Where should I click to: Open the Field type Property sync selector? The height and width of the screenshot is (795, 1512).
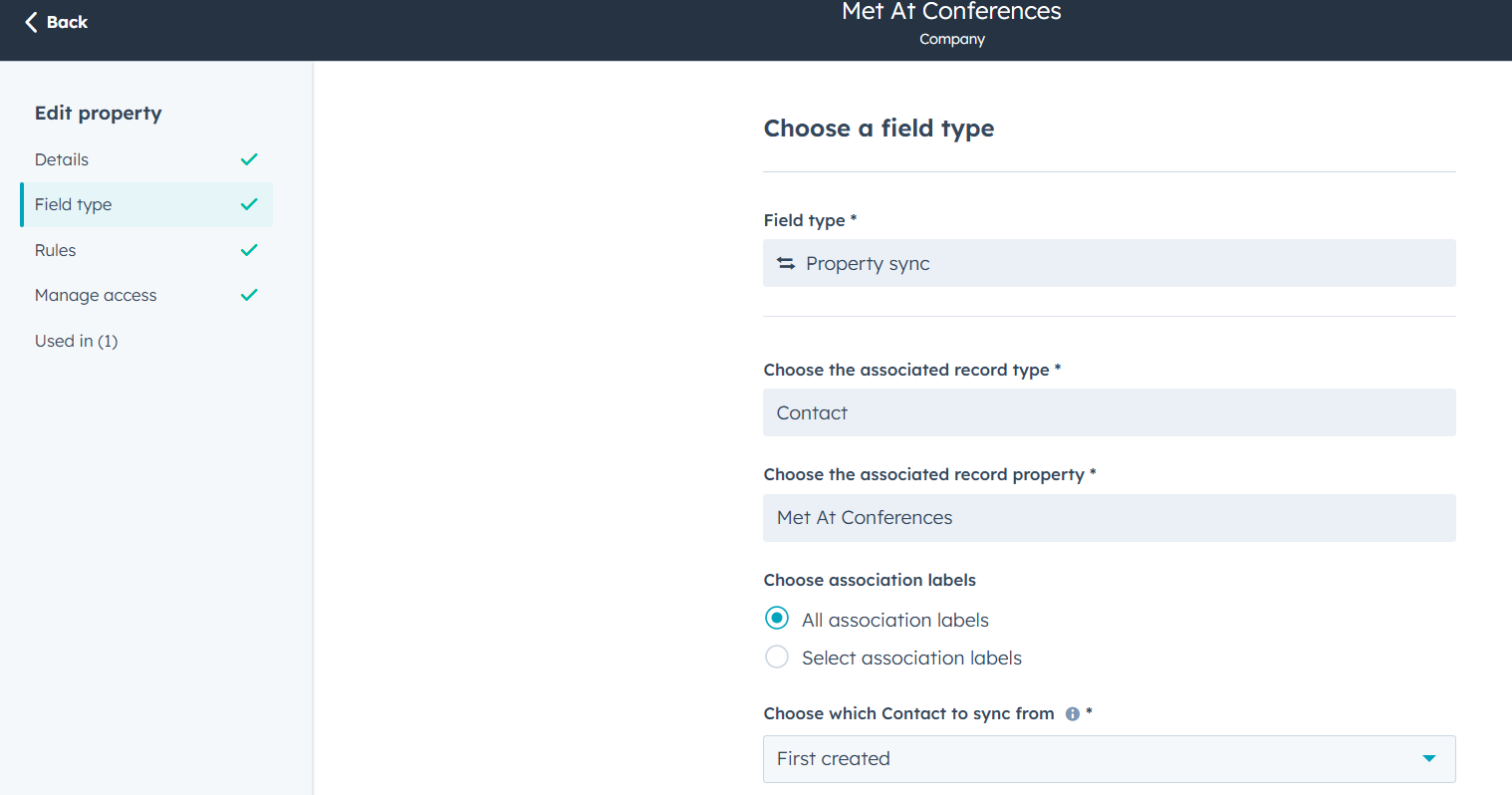click(1109, 263)
